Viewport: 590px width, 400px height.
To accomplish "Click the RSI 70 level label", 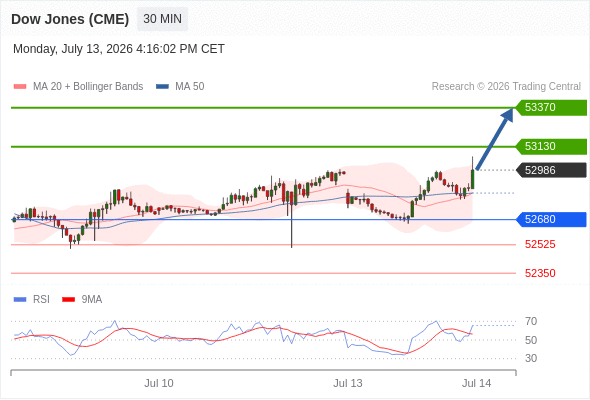I will 531,321.
